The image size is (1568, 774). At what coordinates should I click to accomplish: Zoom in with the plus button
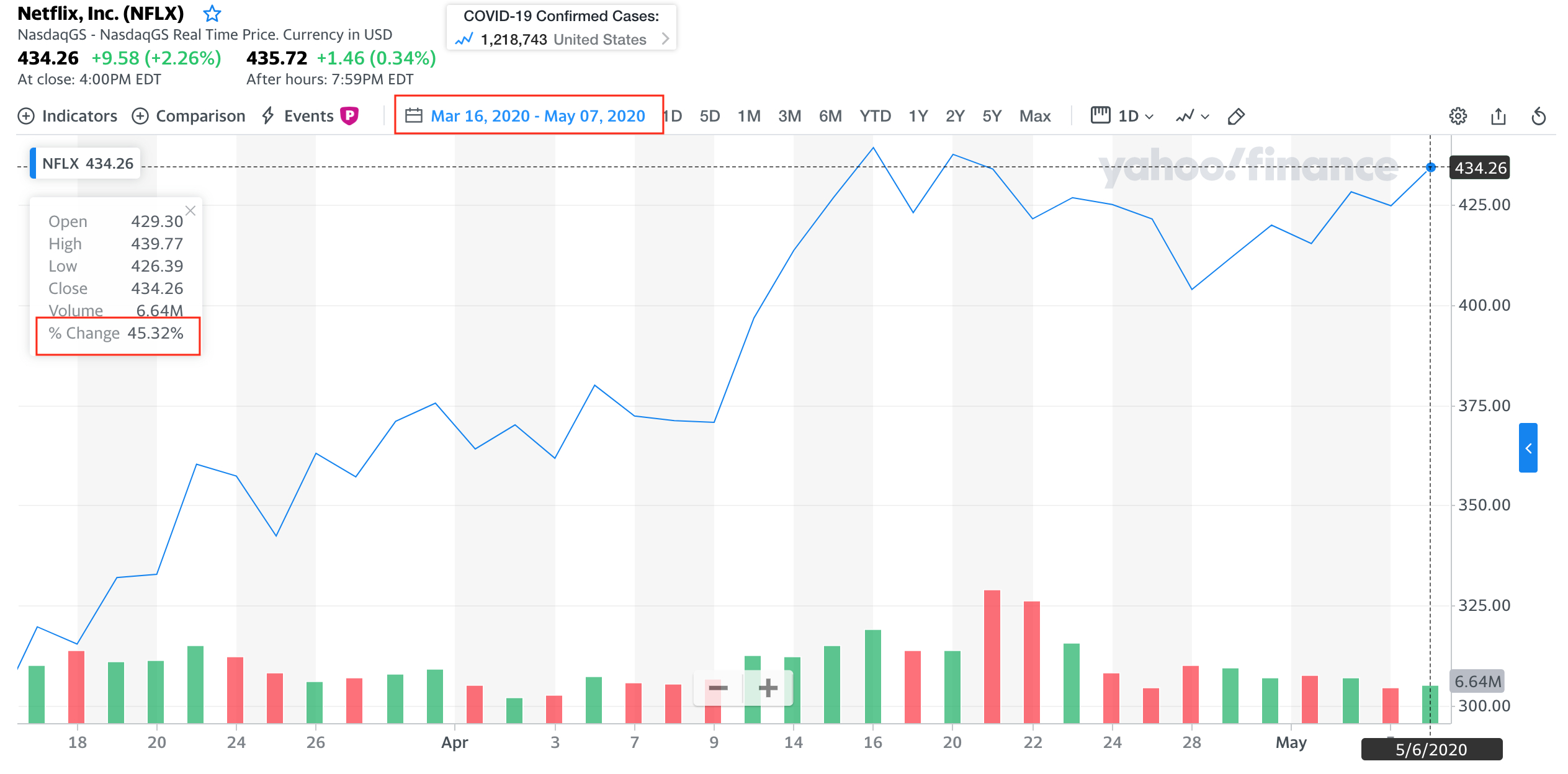pos(768,688)
